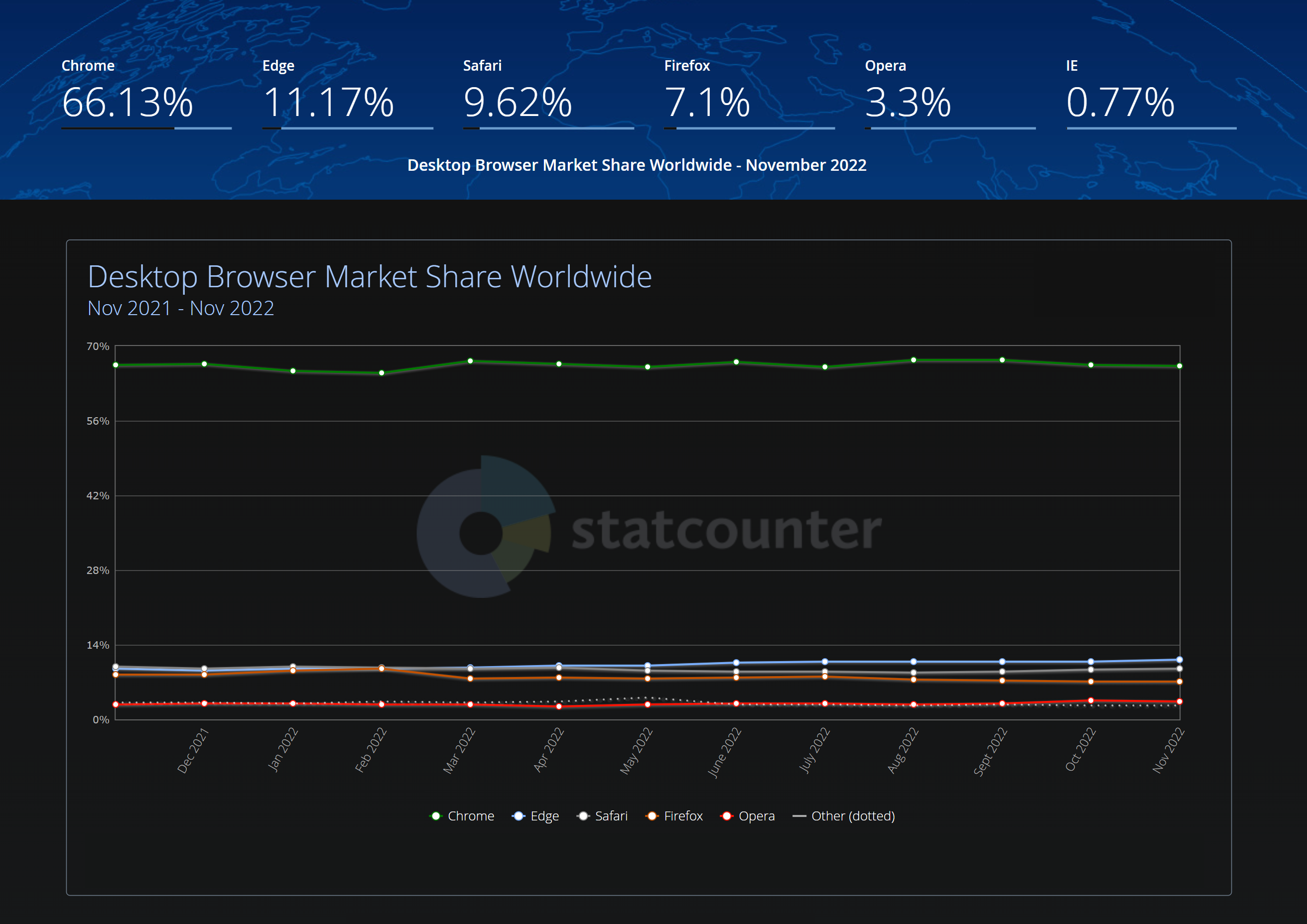This screenshot has height=924, width=1307.
Task: Click Opera's red data point at Oct 2022
Action: point(1091,700)
